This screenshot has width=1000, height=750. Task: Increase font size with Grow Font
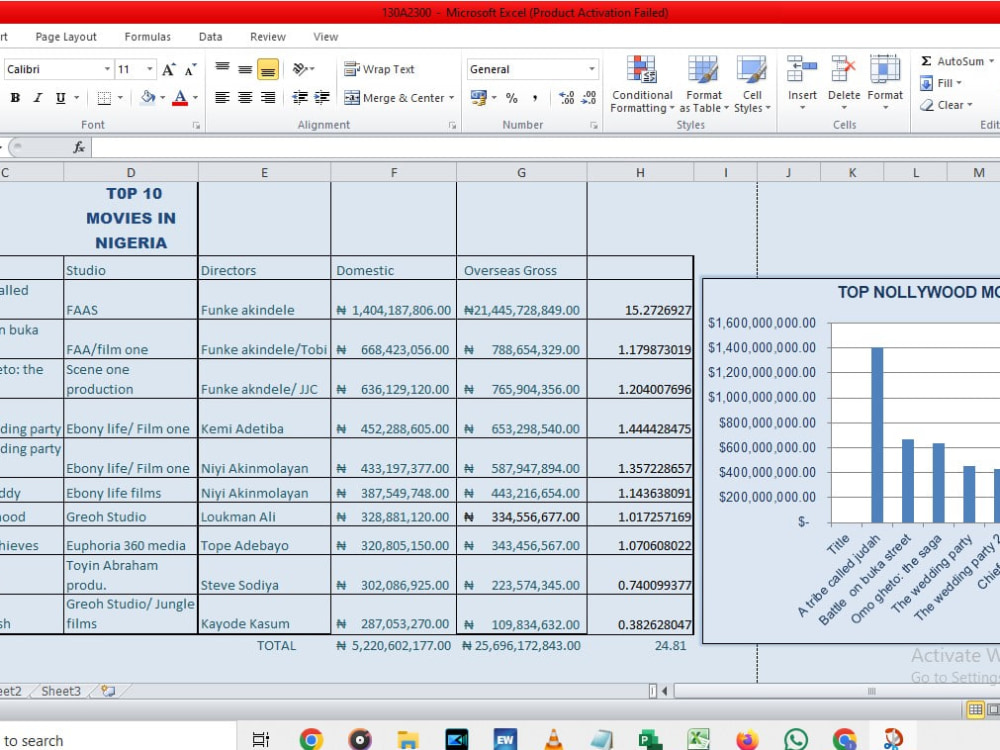tap(168, 69)
